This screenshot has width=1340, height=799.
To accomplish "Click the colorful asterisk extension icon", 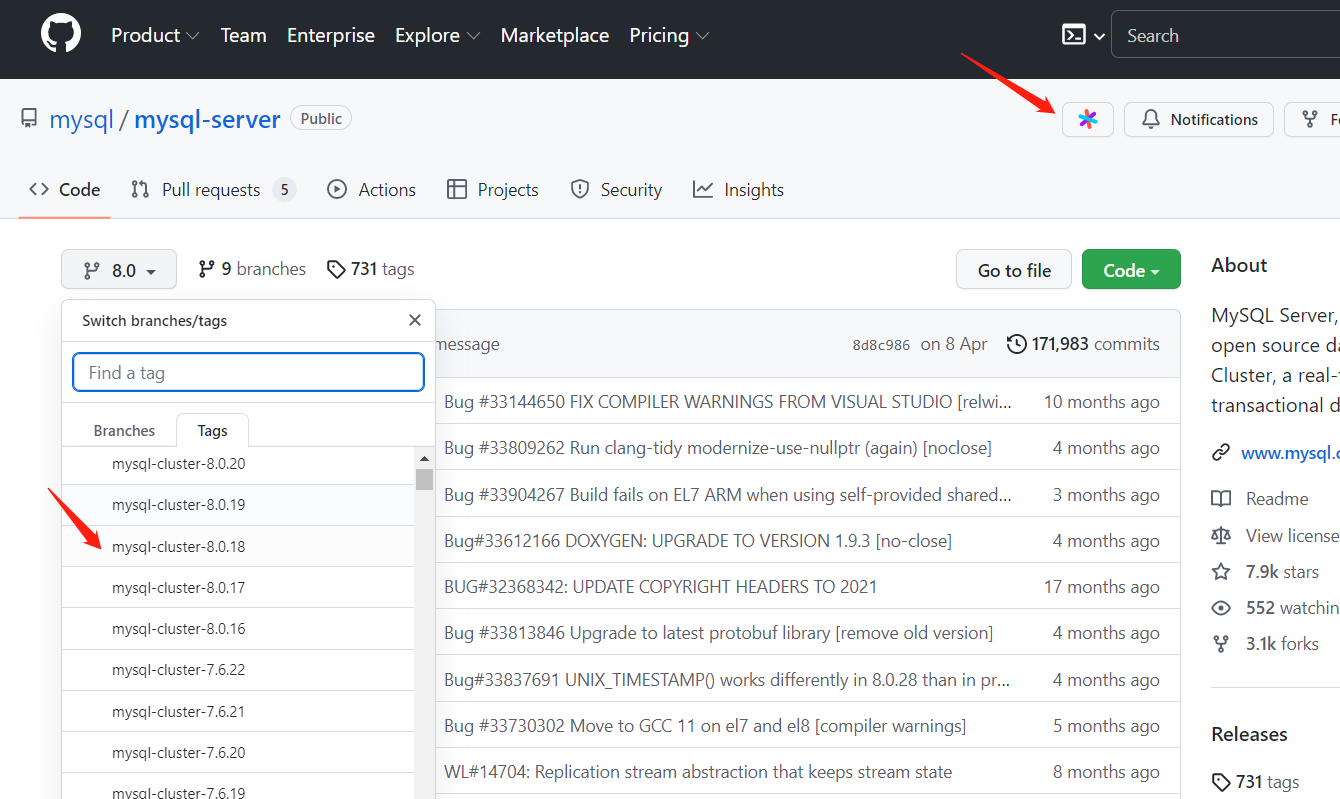I will tap(1088, 120).
